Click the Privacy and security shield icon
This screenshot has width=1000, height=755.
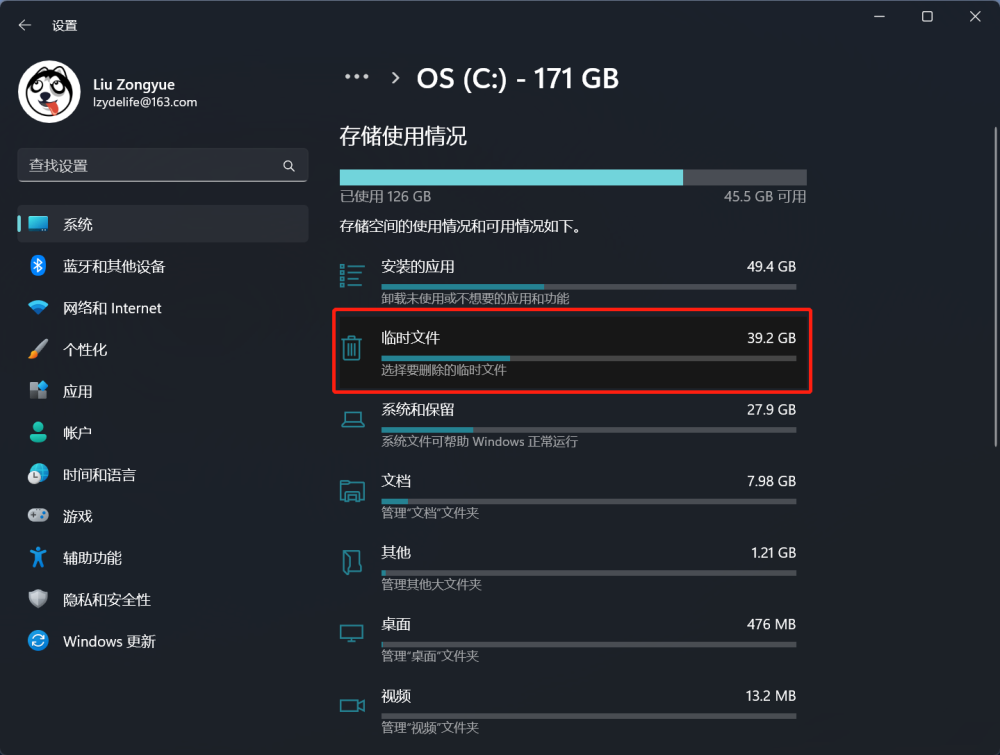(x=38, y=599)
